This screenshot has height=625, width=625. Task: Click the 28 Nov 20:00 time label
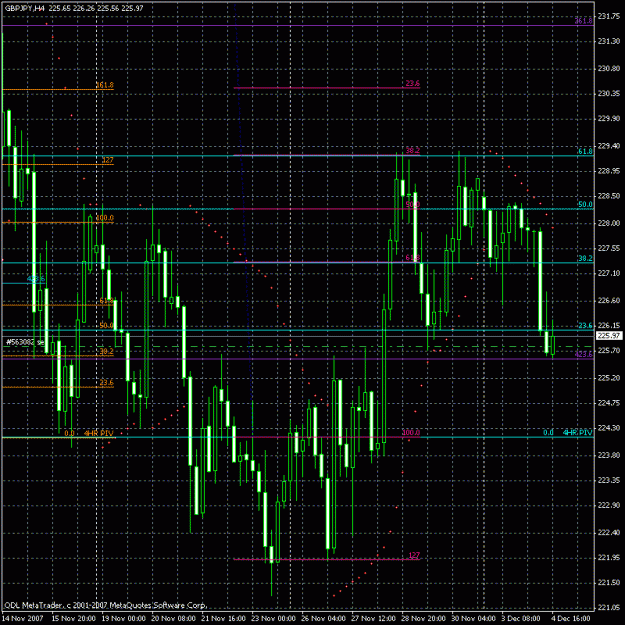[x=423, y=619]
